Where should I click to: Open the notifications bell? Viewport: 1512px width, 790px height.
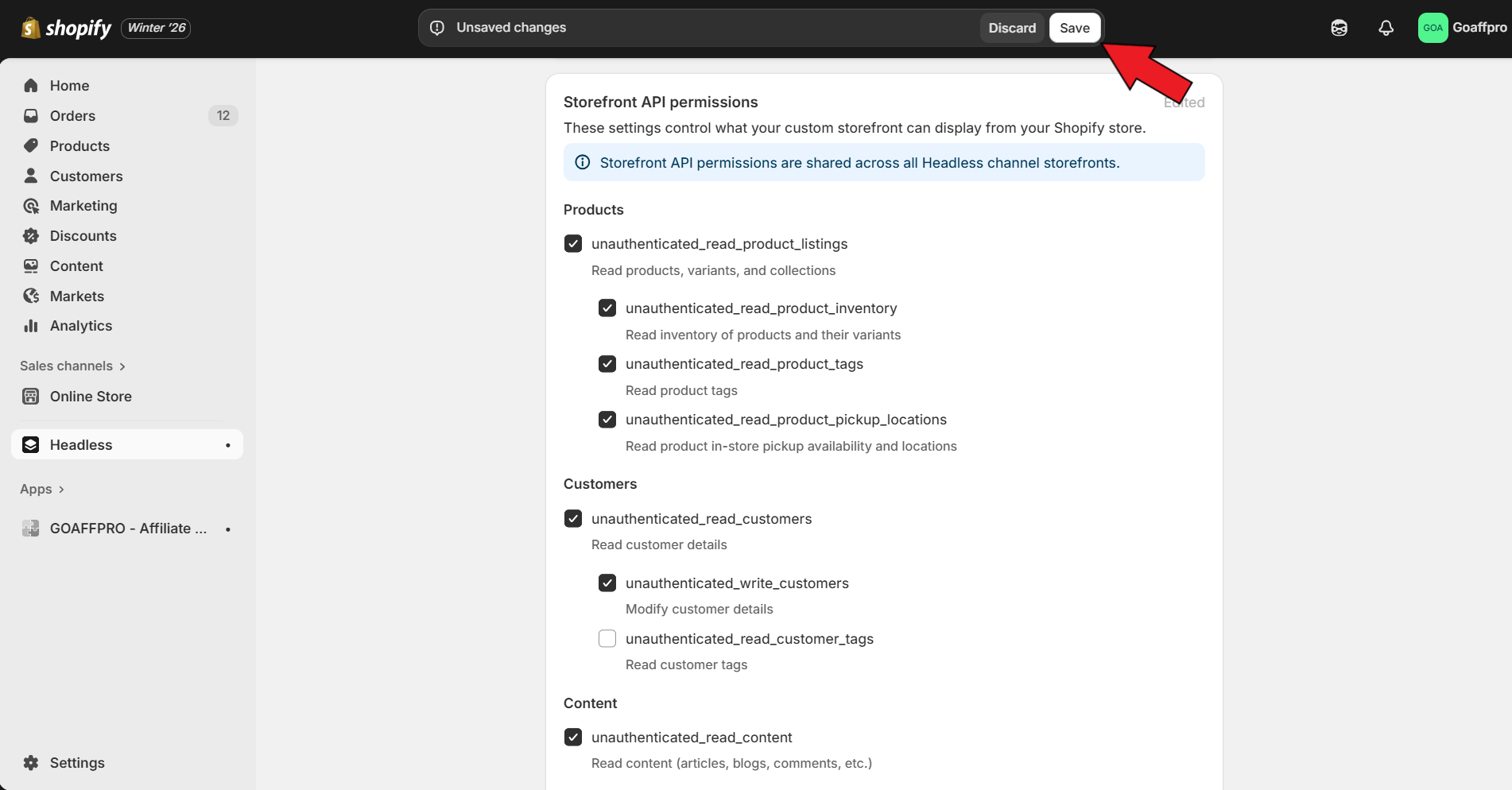point(1386,28)
